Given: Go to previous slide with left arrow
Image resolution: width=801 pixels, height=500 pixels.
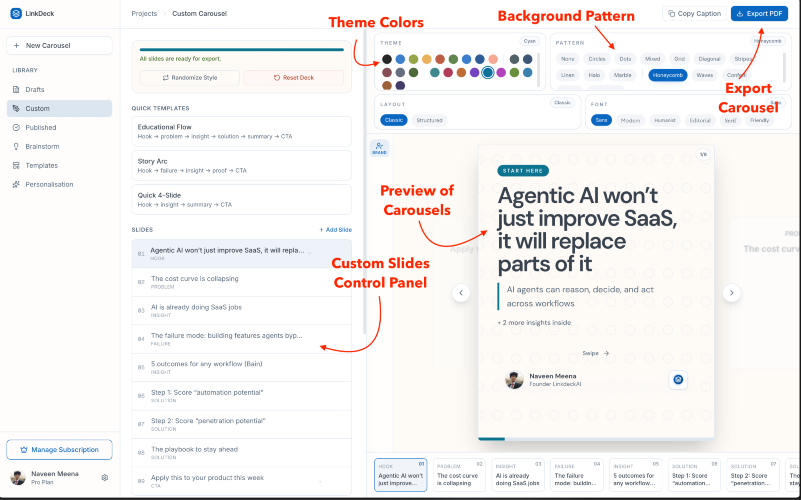Looking at the screenshot, I should [x=461, y=293].
